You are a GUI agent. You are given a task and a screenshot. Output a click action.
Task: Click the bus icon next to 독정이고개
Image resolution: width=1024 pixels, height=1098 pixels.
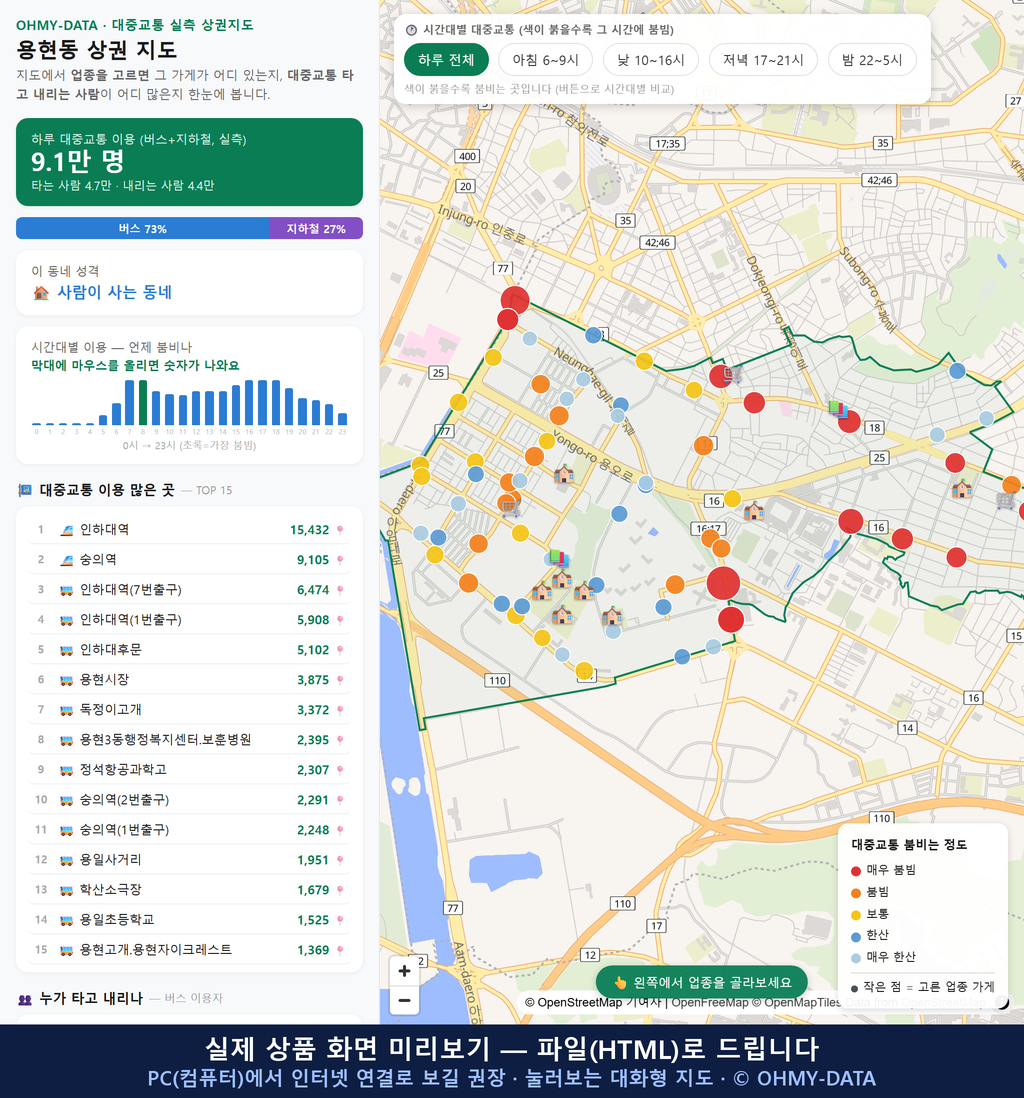(x=67, y=710)
